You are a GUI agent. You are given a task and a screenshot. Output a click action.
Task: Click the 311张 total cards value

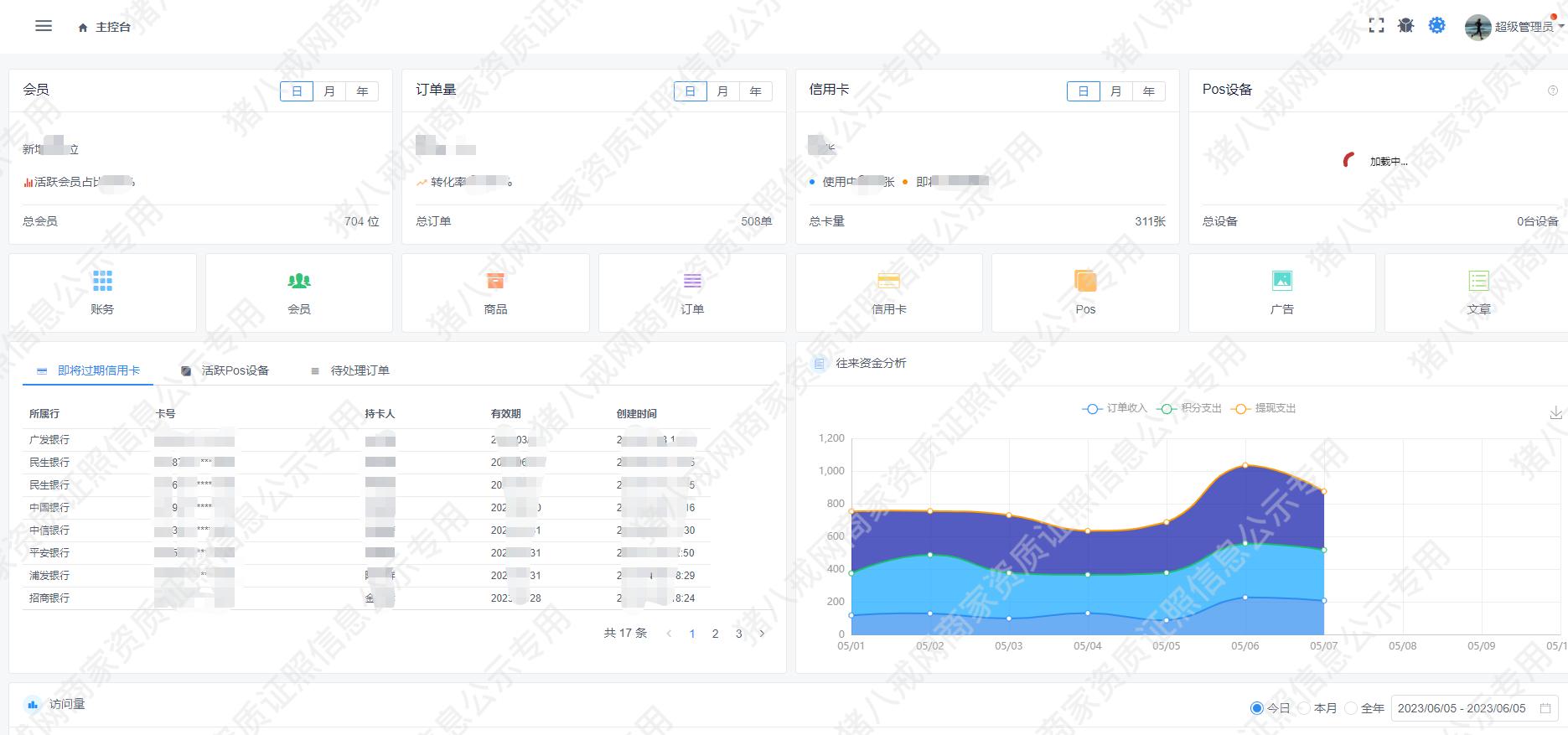coord(1151,221)
